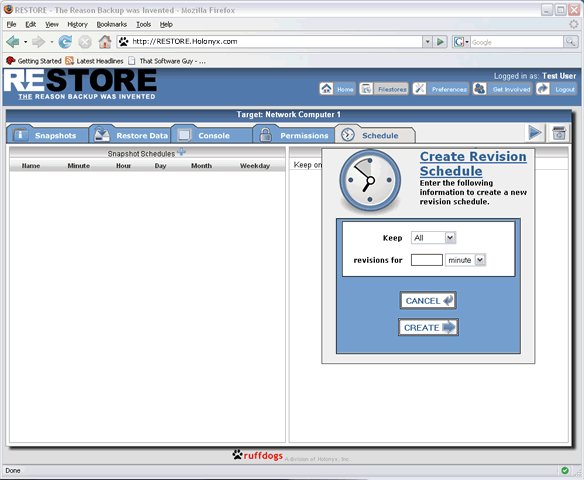Click the Logout arrow icon
The image size is (584, 480).
click(x=543, y=89)
